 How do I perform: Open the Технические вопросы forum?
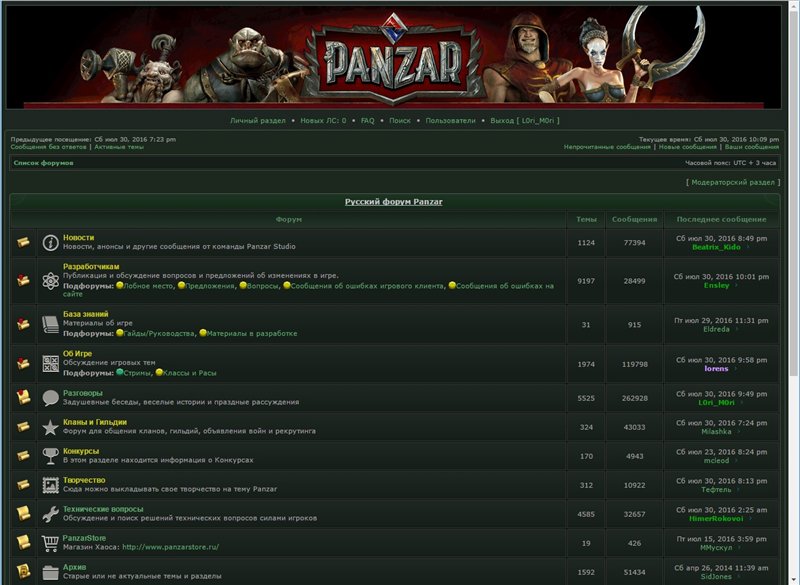[103, 510]
